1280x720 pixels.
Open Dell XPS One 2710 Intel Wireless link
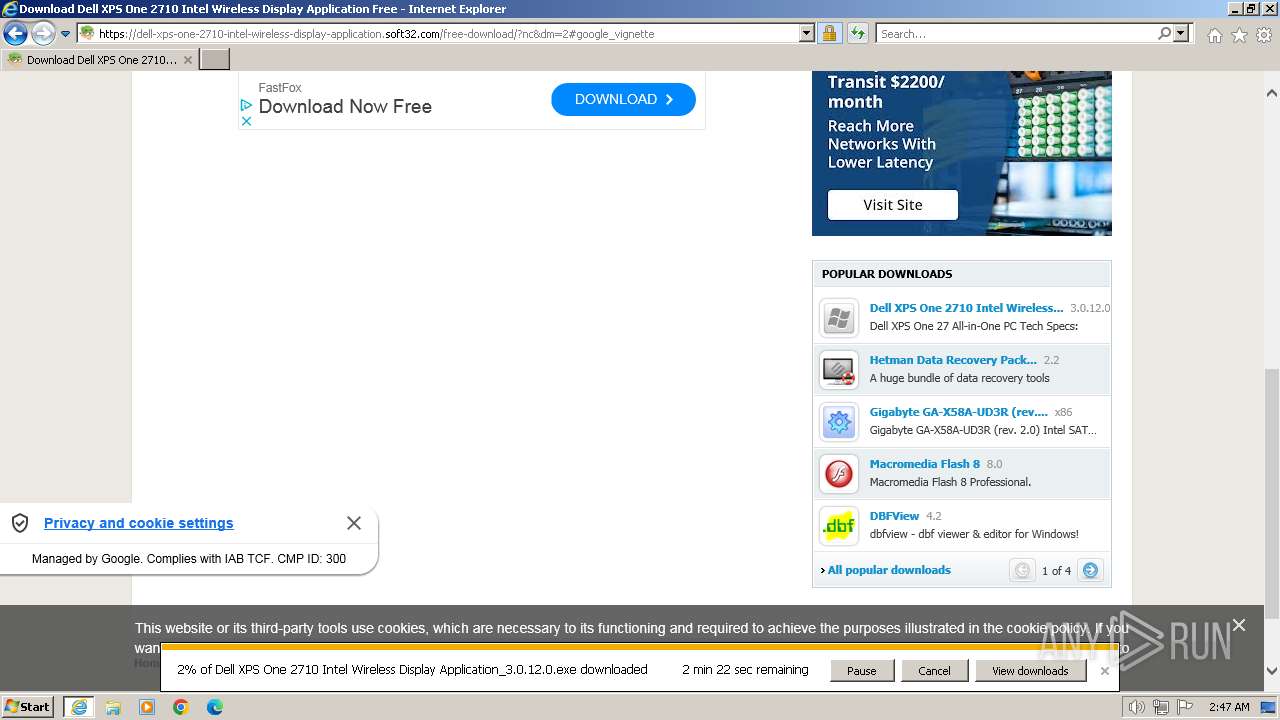(966, 308)
